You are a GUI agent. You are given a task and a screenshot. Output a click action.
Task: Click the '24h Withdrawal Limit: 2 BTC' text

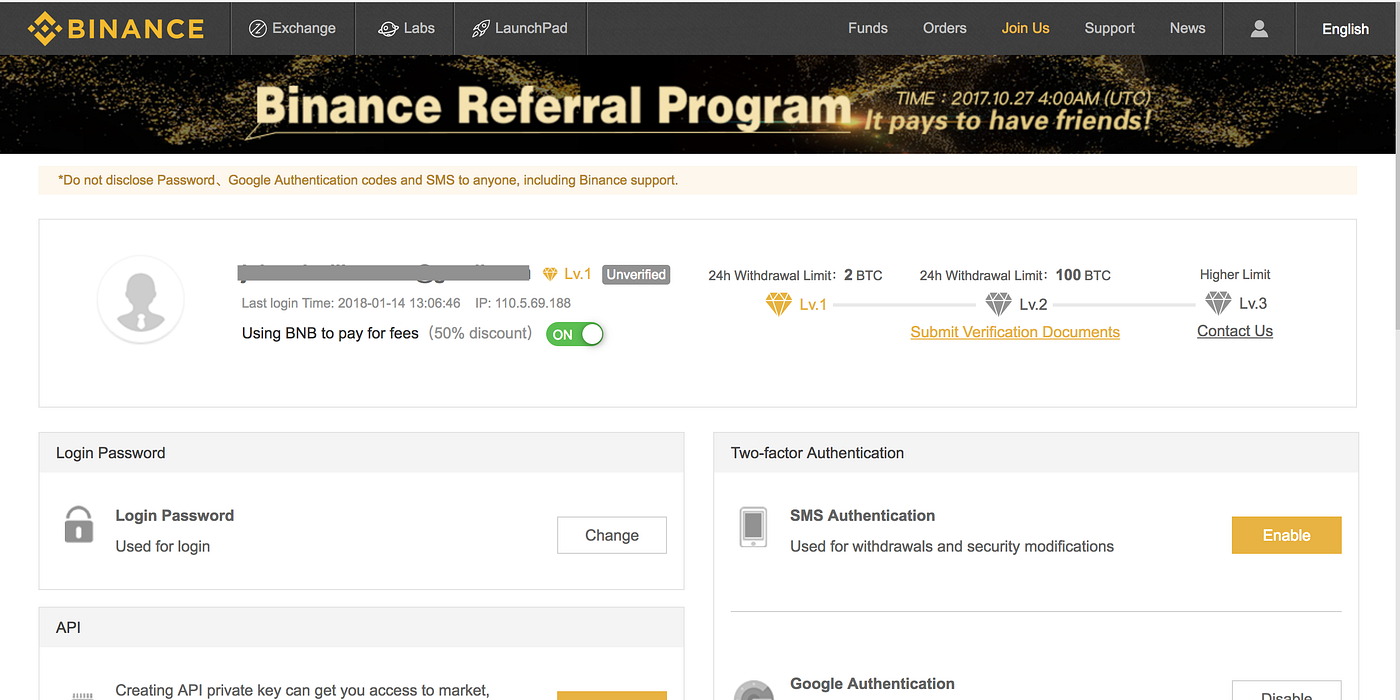point(795,275)
